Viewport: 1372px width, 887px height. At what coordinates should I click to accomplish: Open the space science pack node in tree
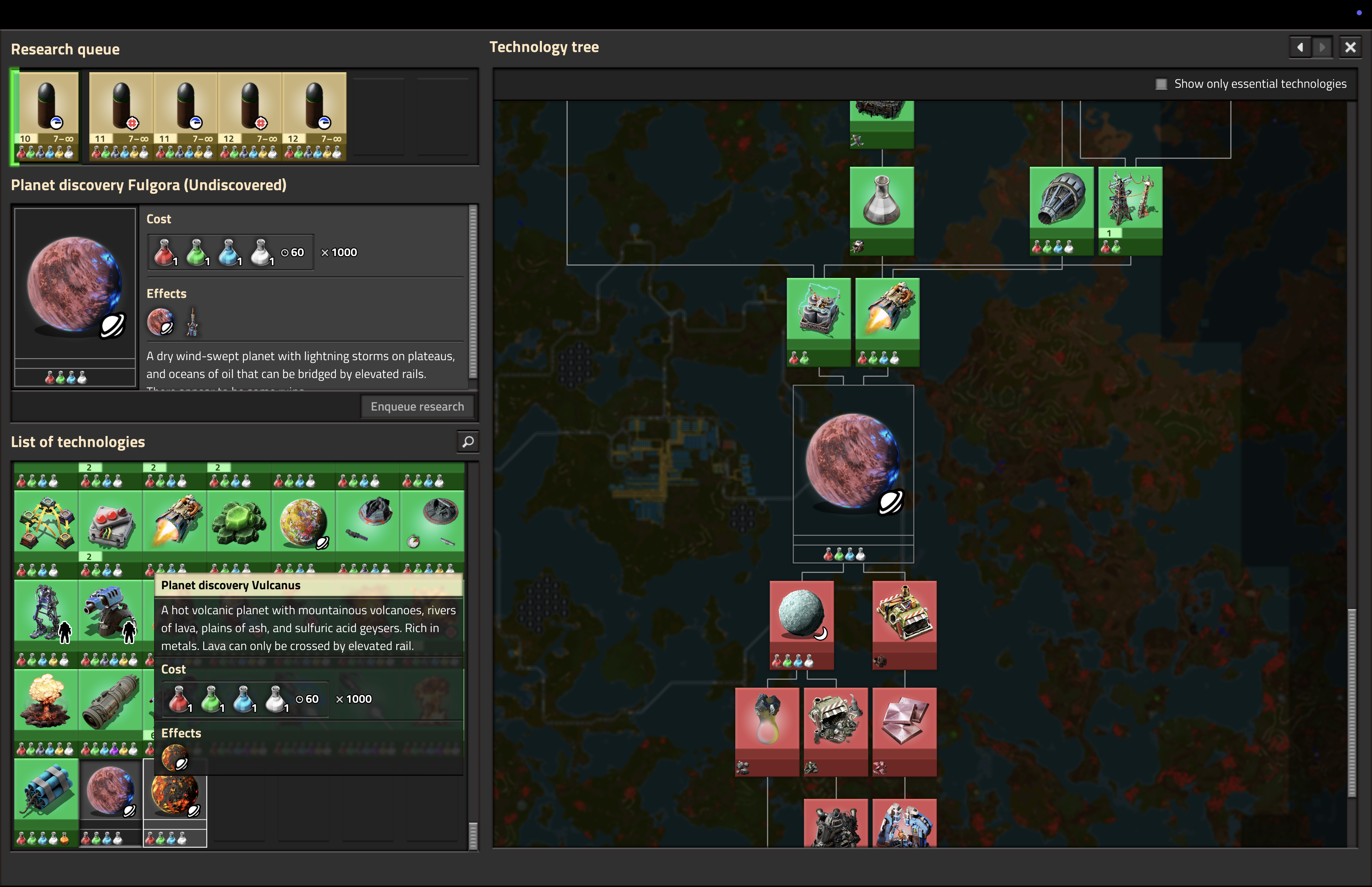[881, 211]
